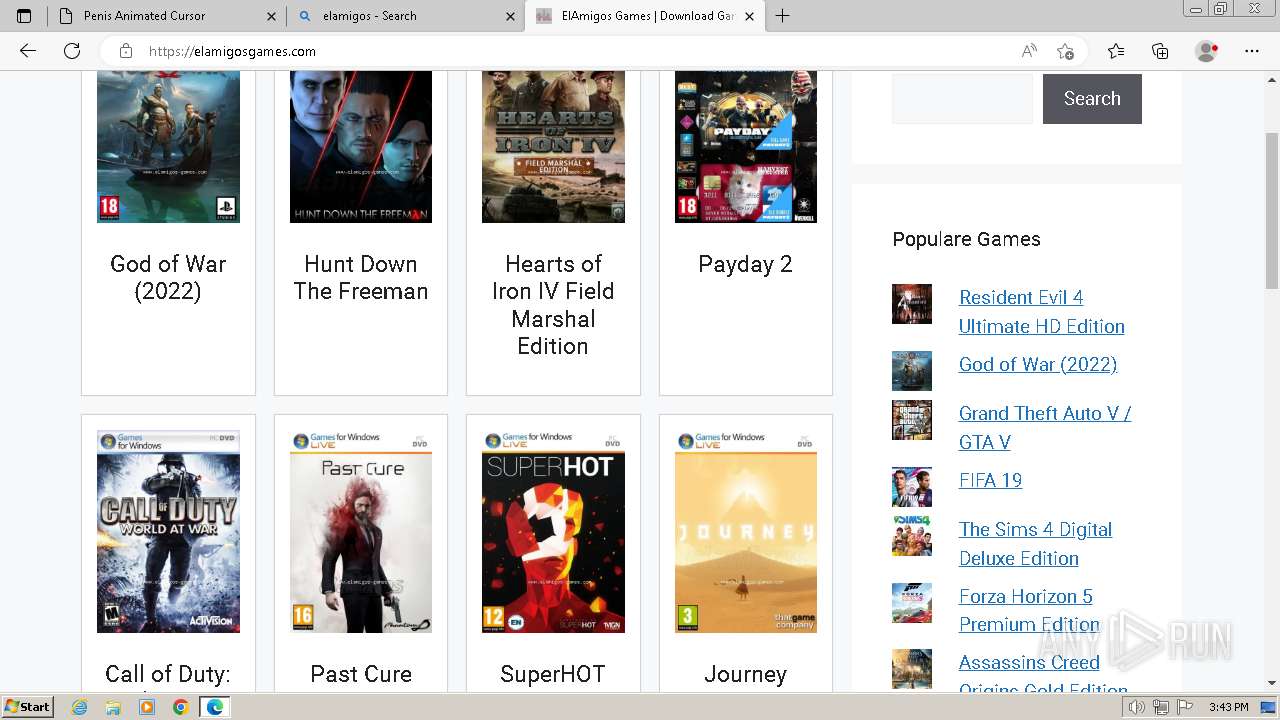Click Resident Evil 4 sidebar thumbnail

point(912,304)
